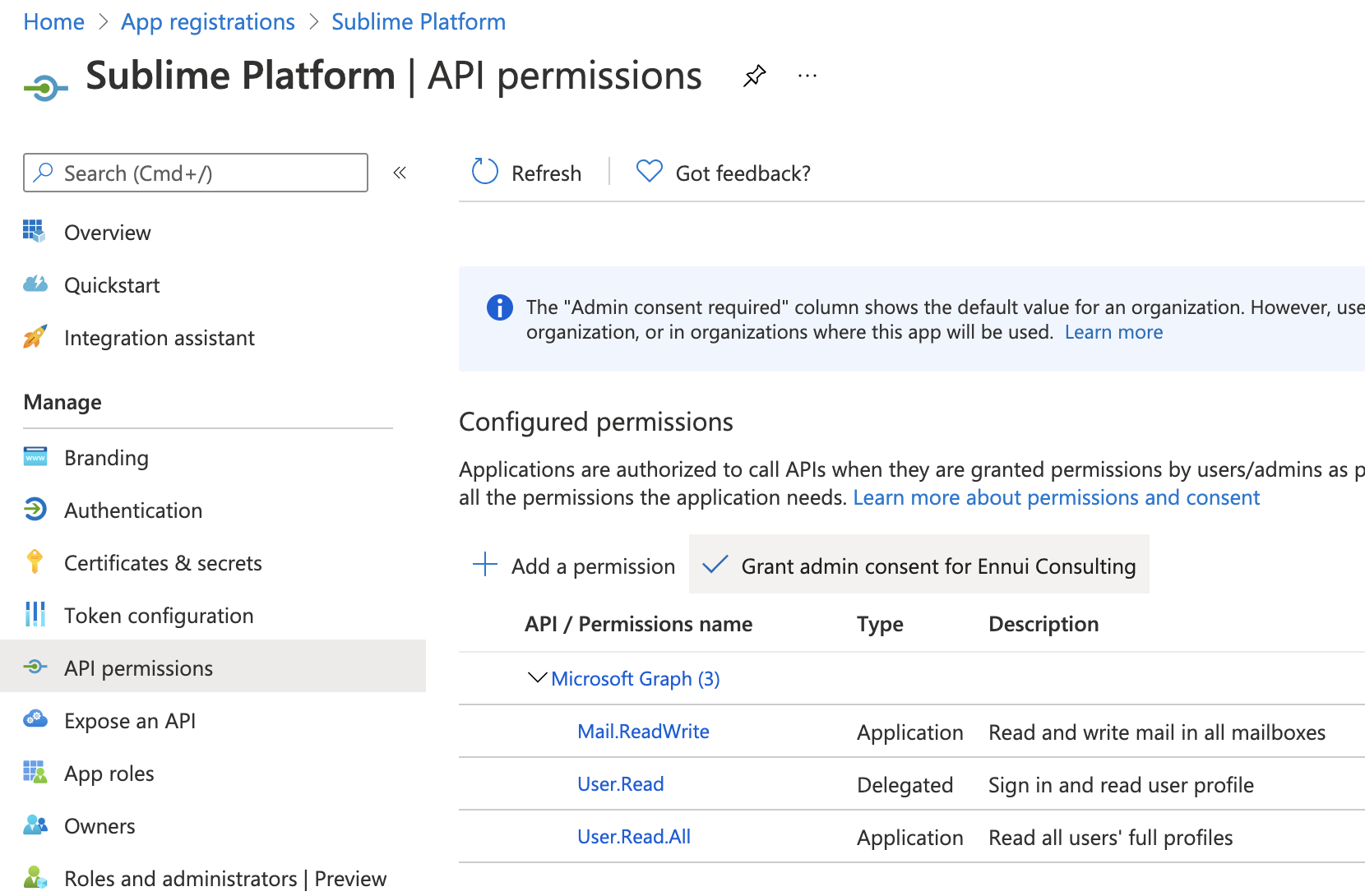Open the more options ellipsis menu
1365x896 pixels.
[807, 76]
